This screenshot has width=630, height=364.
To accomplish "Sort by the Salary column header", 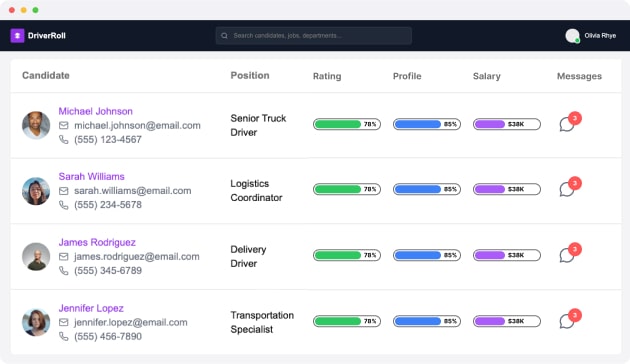I will (x=487, y=76).
